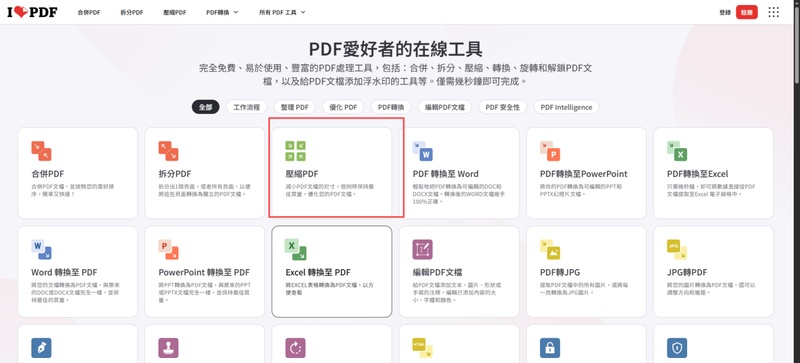Viewport: 800px width, 363px height.
Task: Select the 工作流程 filter tab
Action: pos(246,107)
